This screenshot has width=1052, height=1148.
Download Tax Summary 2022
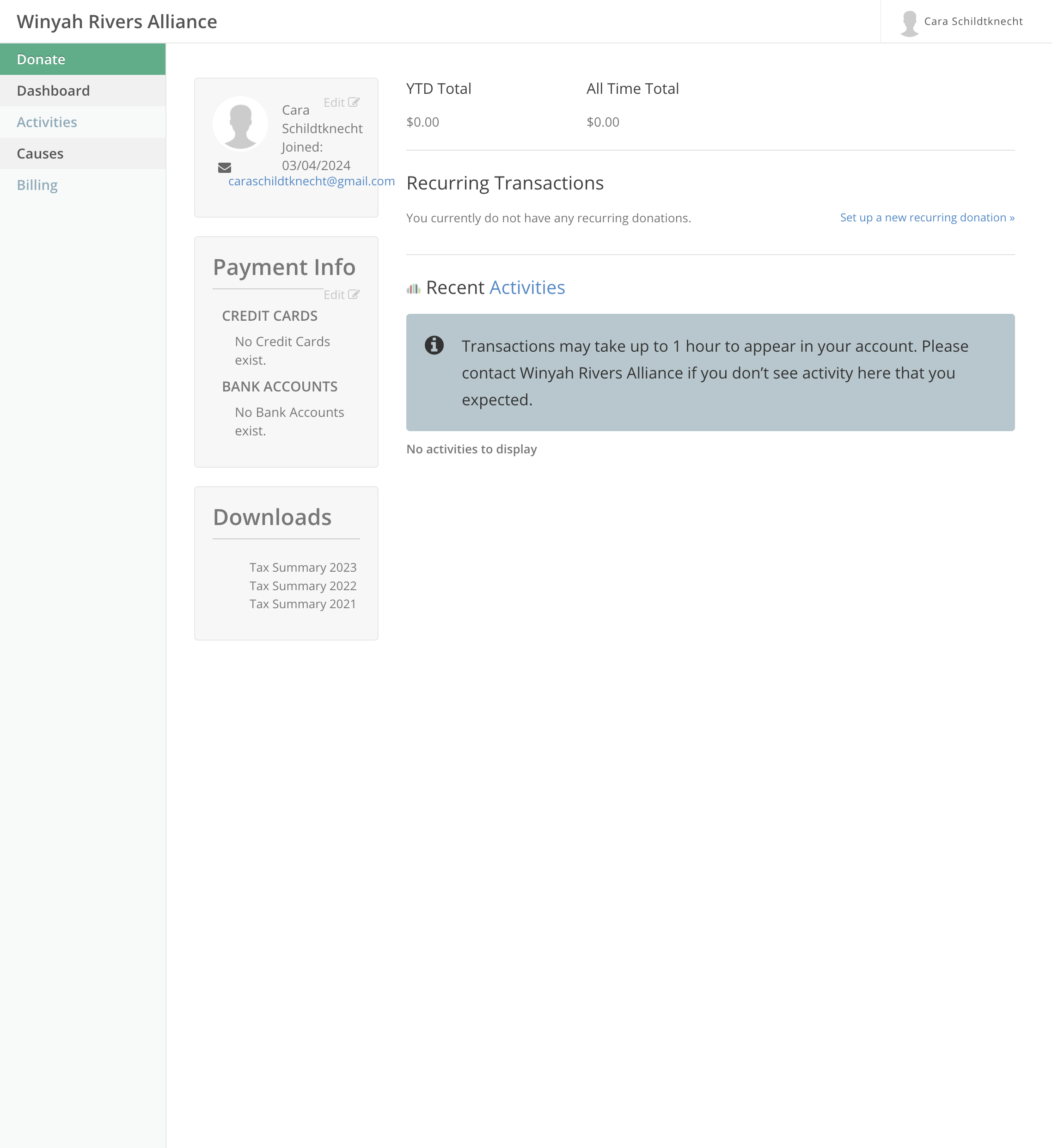(x=303, y=586)
